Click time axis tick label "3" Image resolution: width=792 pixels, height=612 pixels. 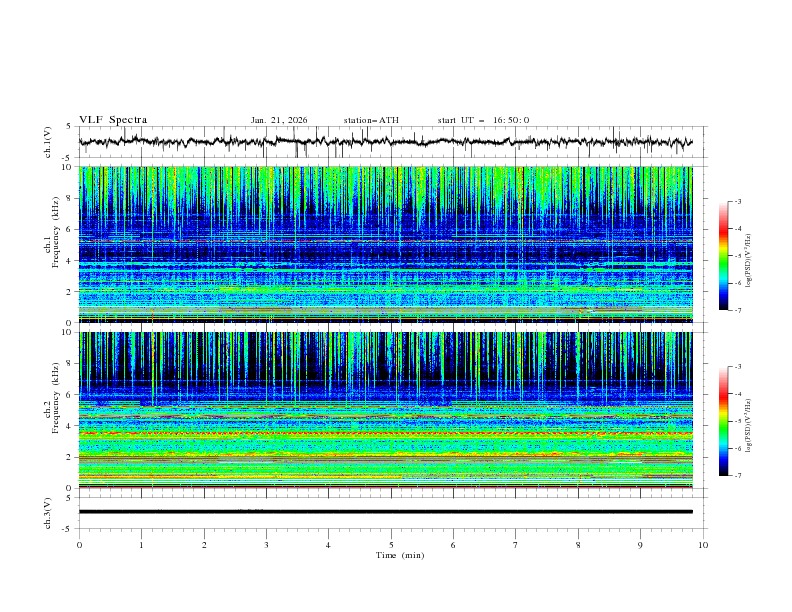point(266,545)
